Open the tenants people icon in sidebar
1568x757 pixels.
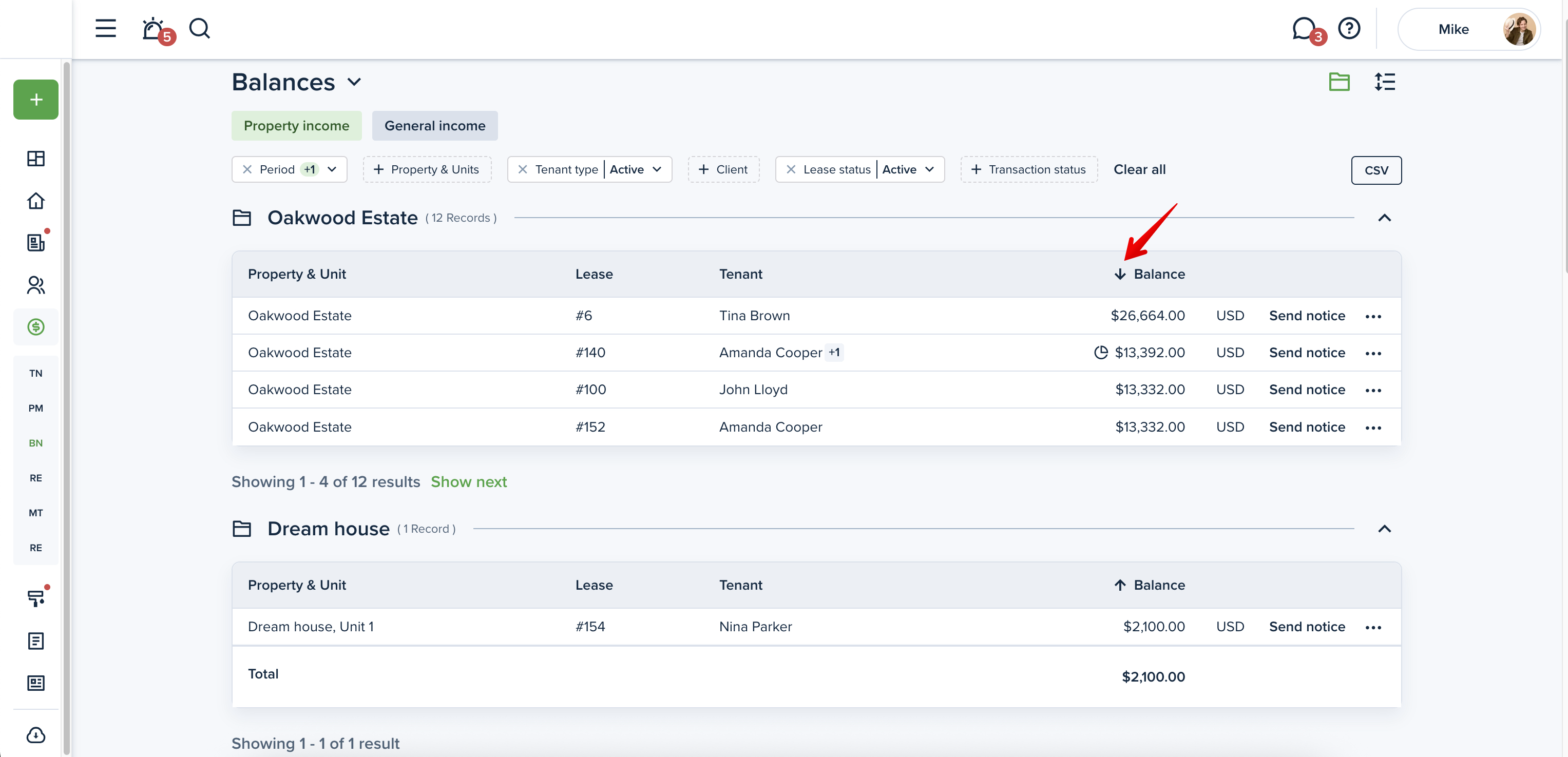(x=36, y=285)
